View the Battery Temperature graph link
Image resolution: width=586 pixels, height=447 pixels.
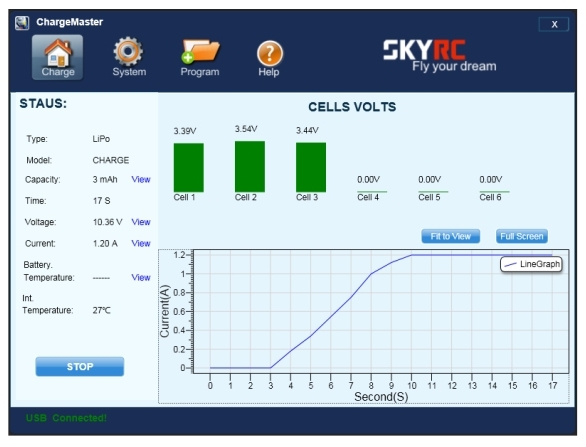(x=141, y=277)
